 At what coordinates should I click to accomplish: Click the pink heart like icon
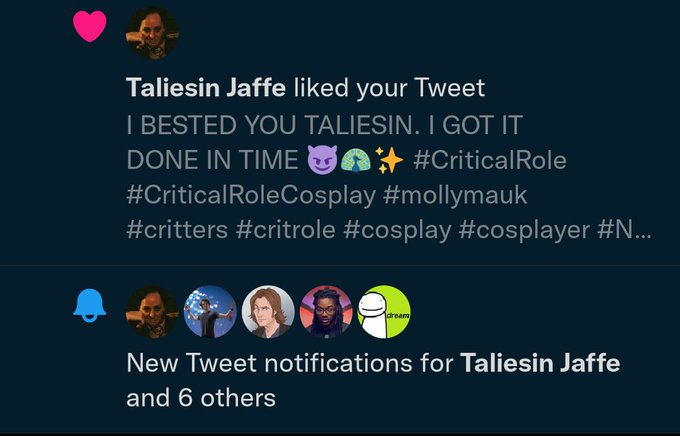(90, 26)
